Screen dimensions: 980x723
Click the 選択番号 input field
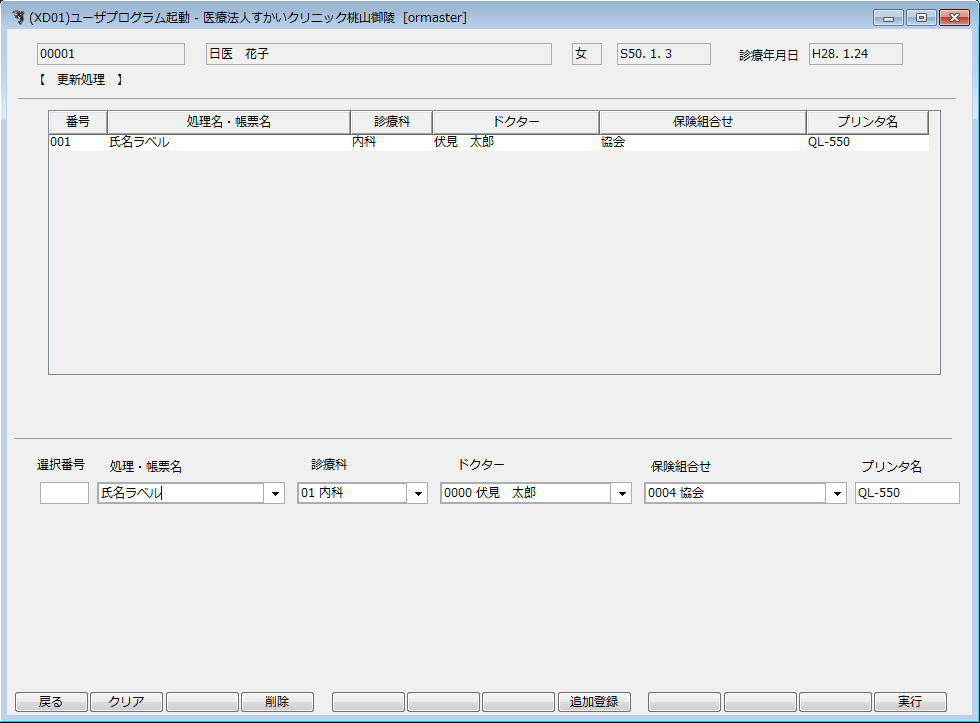click(64, 493)
